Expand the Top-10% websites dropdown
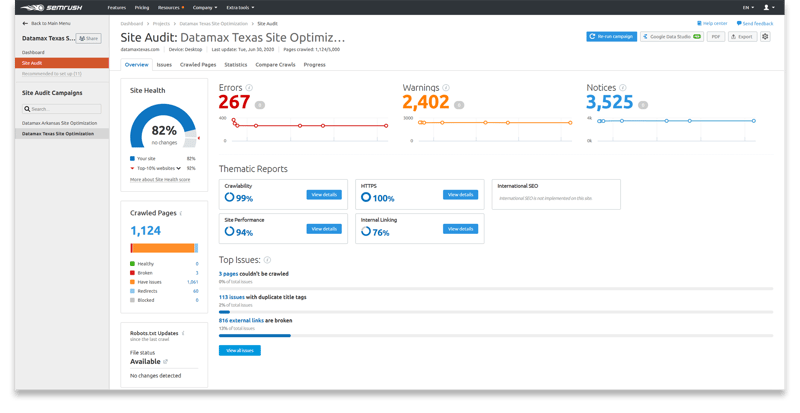Screen dimensions: 800x413 (178, 168)
